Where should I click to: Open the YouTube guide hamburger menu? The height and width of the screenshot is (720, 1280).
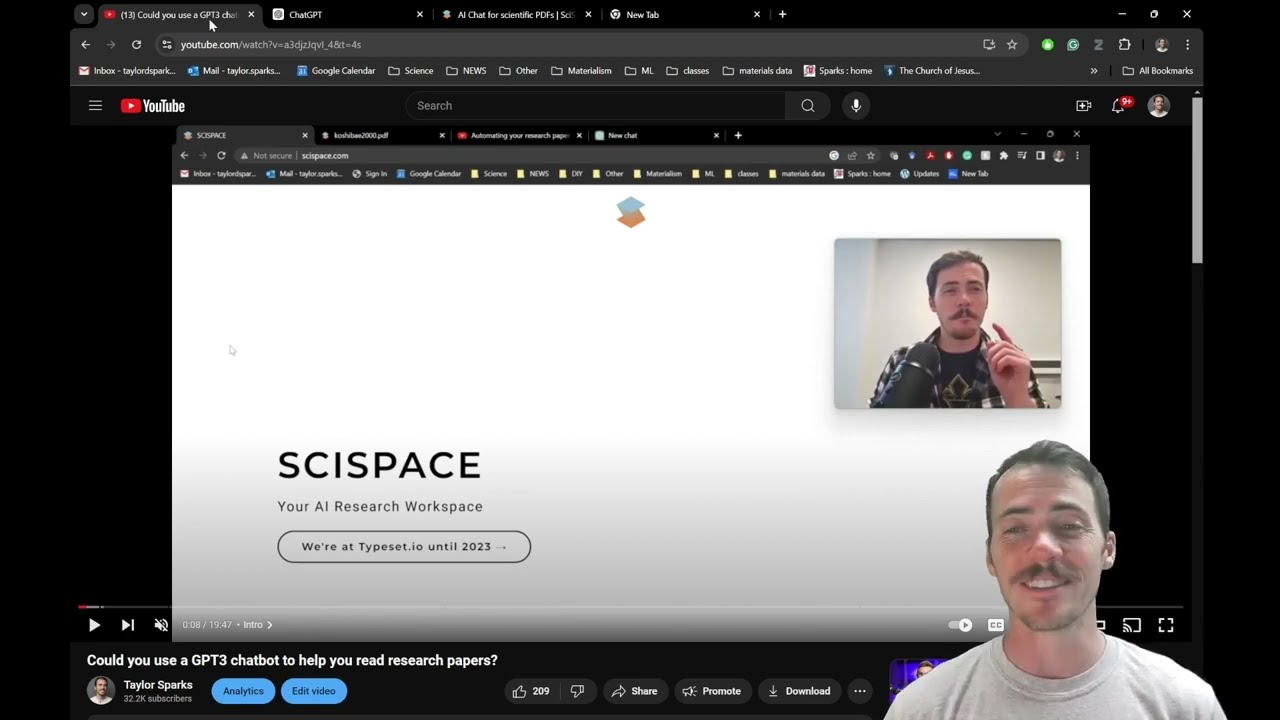point(95,105)
